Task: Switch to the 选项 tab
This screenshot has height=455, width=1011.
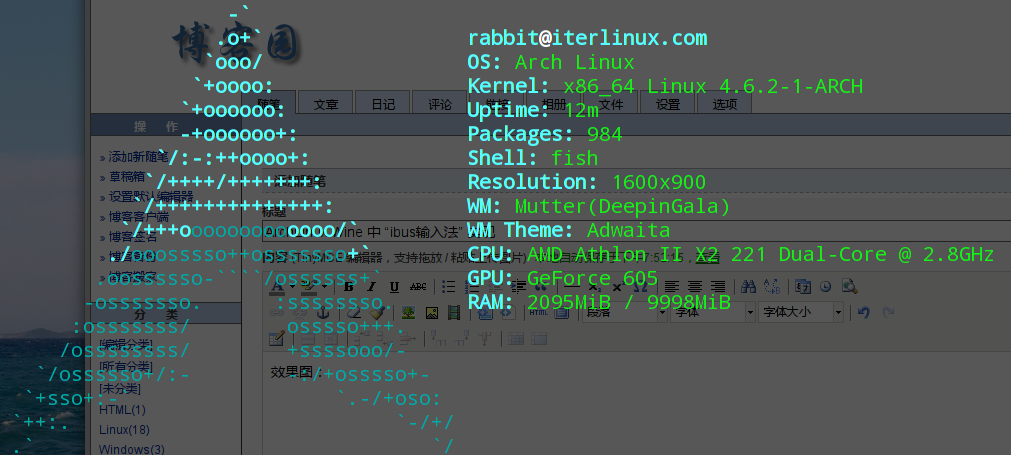Action: coord(725,103)
